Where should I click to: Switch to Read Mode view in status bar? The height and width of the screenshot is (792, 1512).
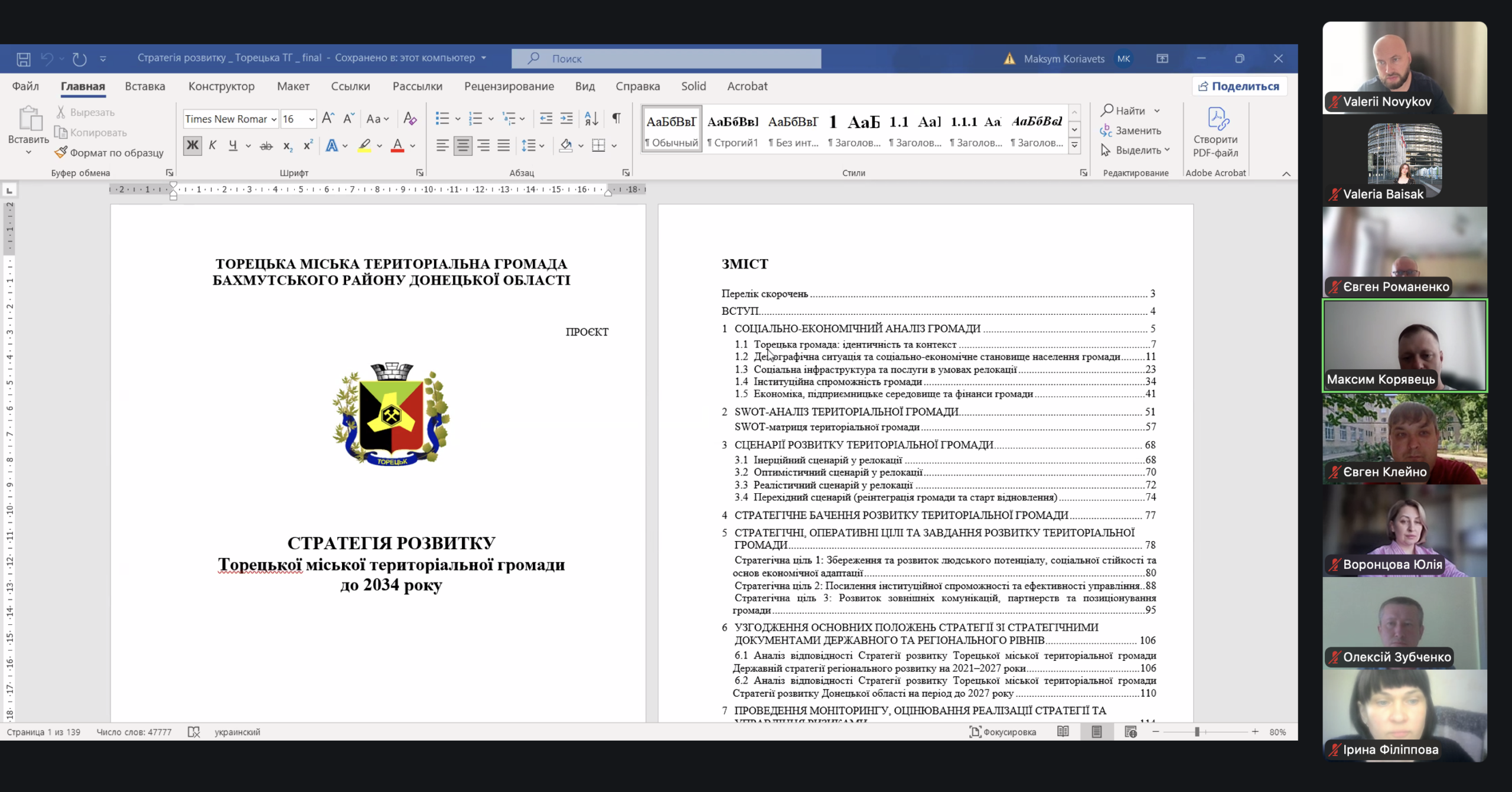pos(1063,732)
